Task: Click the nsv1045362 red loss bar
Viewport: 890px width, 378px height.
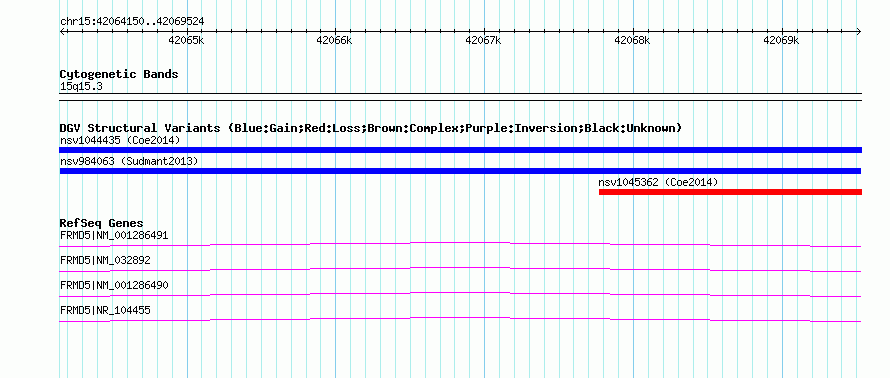Action: [x=730, y=192]
